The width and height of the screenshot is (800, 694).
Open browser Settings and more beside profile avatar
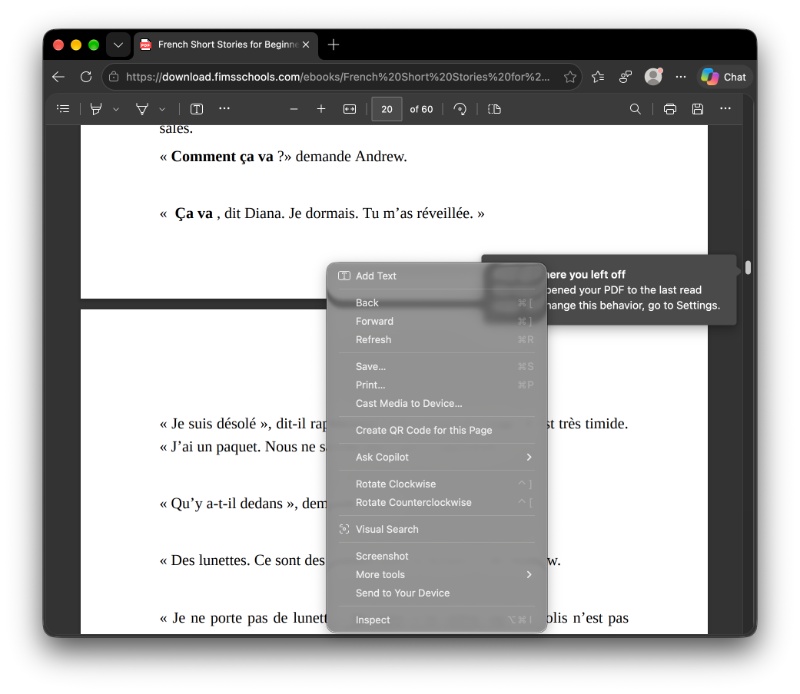click(x=681, y=77)
